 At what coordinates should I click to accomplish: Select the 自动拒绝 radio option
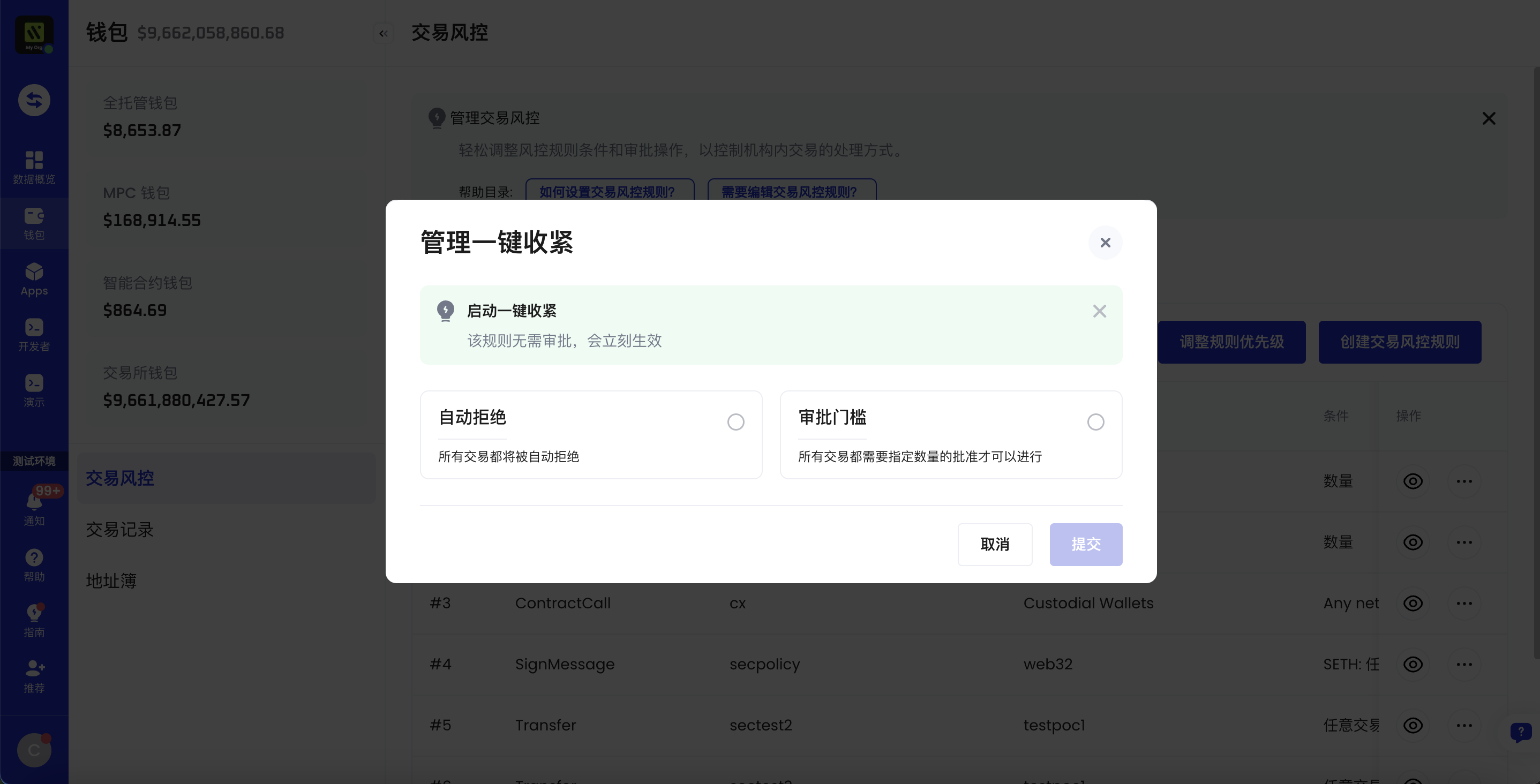(735, 422)
